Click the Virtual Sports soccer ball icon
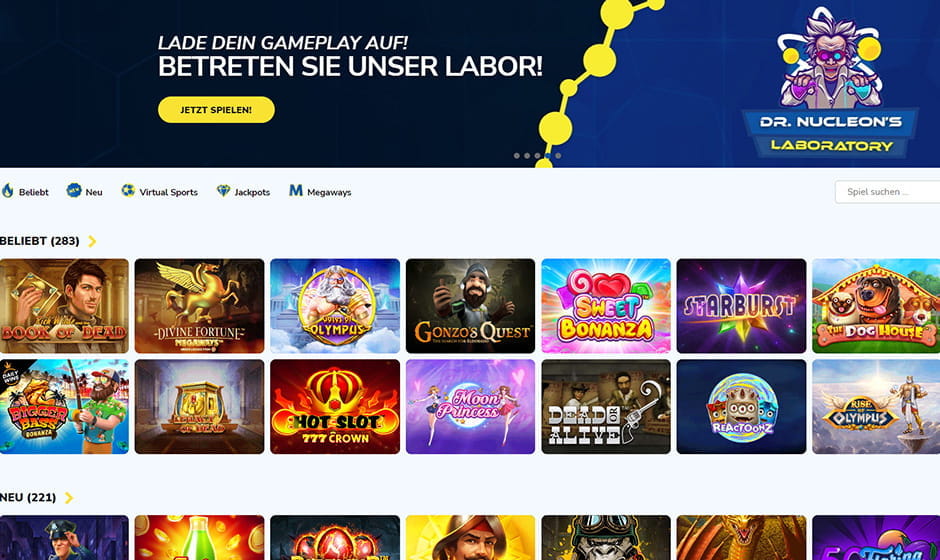 pos(128,191)
